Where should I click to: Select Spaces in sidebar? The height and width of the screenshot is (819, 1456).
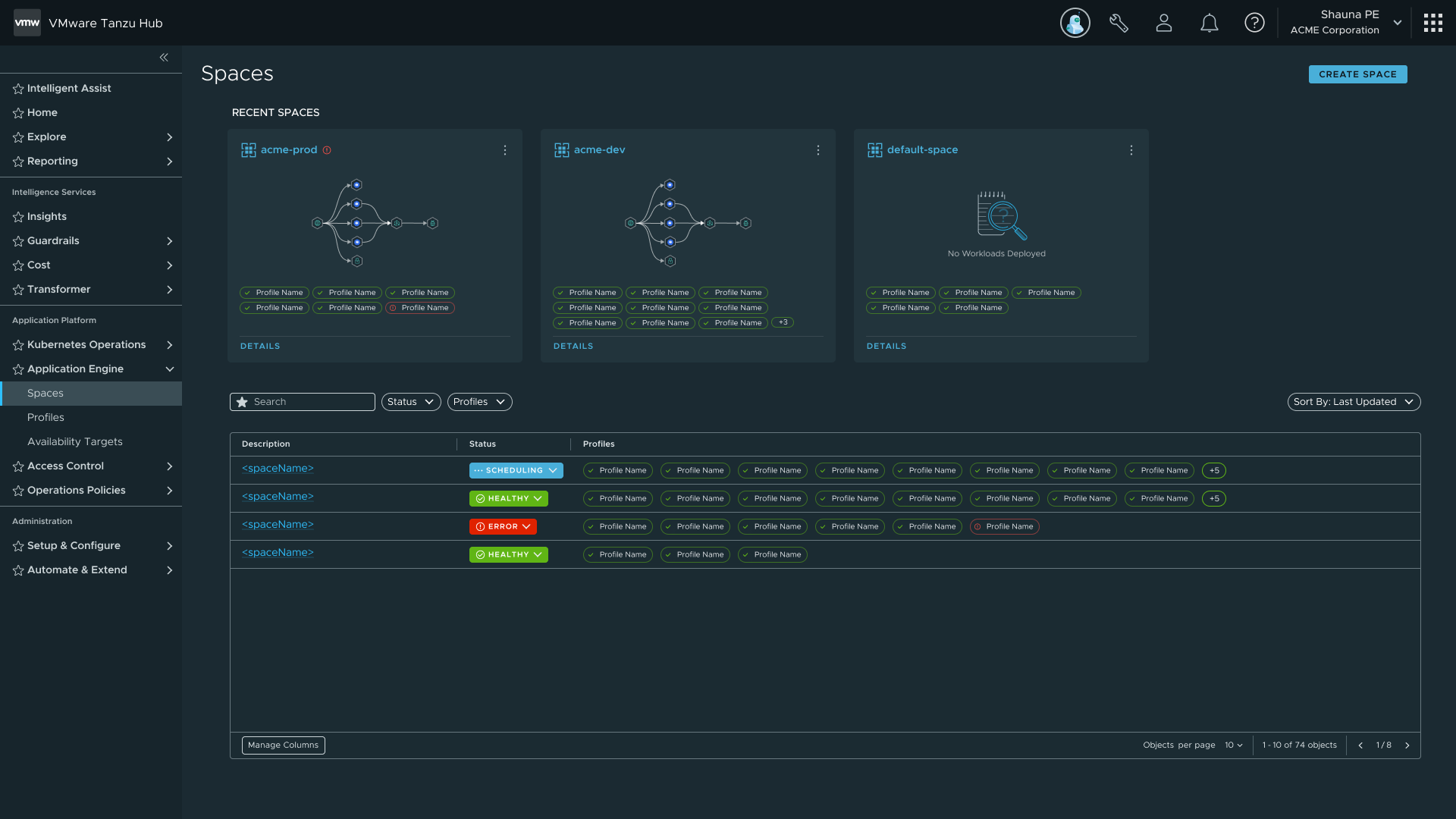(91, 394)
